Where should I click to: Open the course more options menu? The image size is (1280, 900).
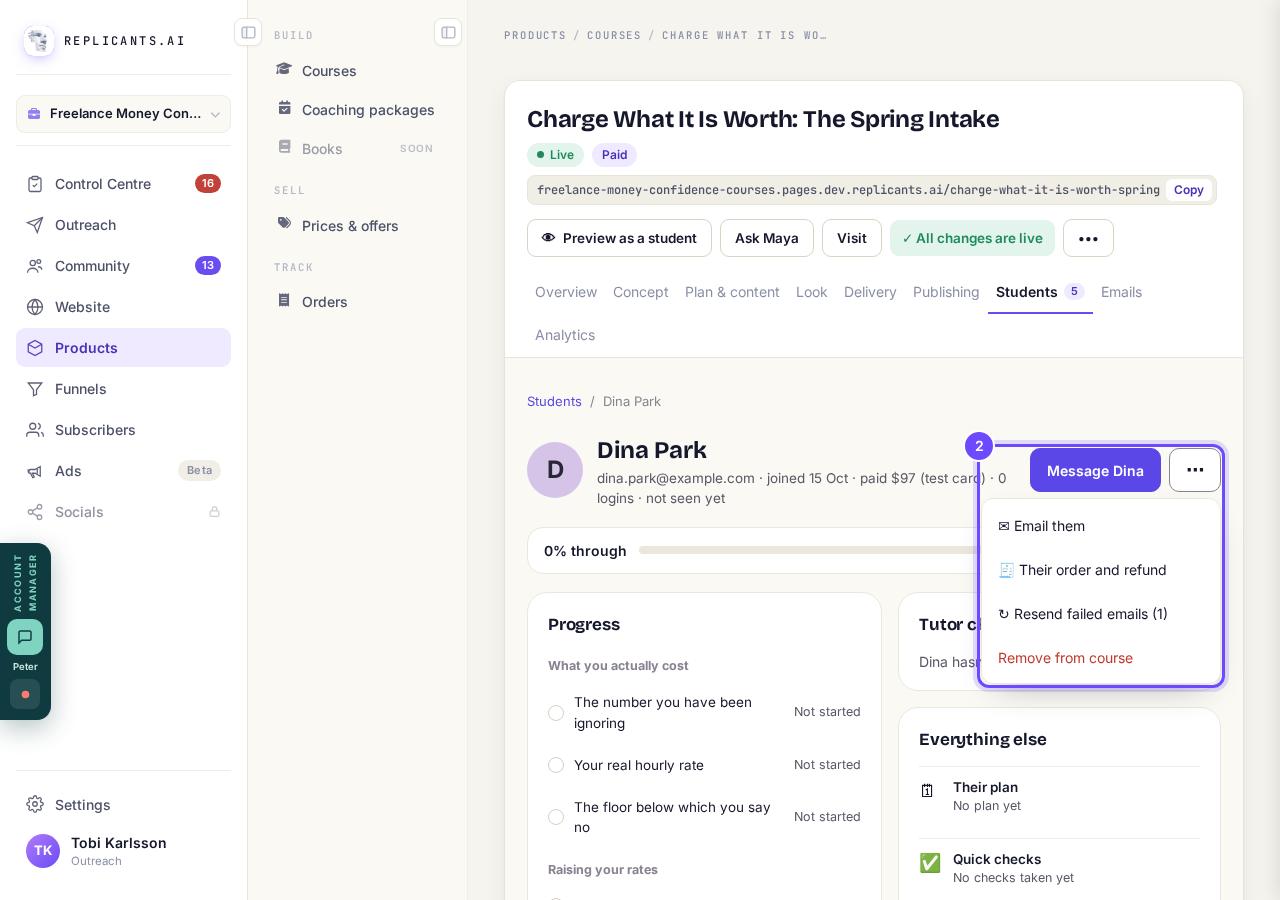(1088, 238)
